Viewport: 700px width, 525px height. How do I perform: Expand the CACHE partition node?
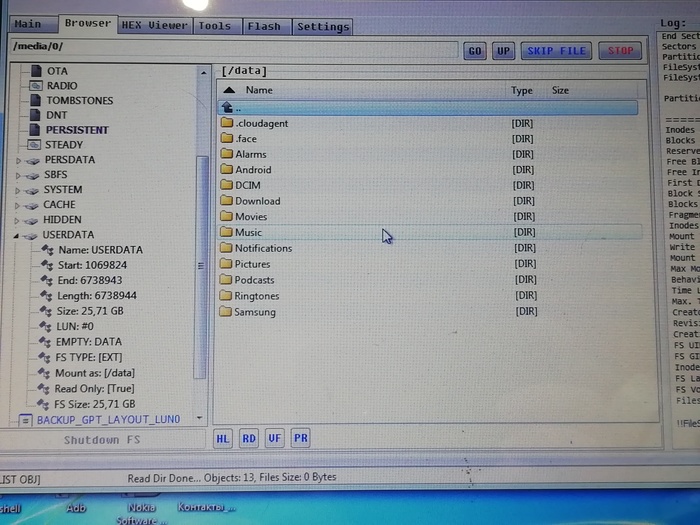[17, 205]
